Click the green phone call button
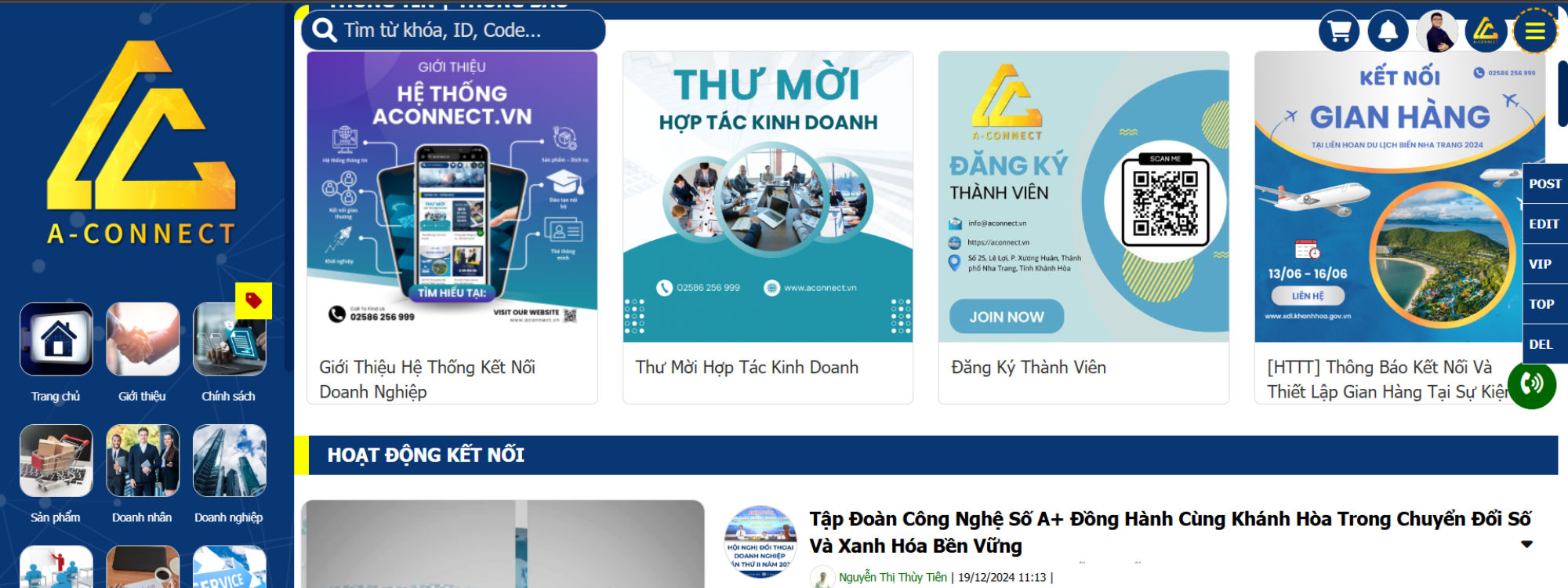The width and height of the screenshot is (1568, 588). [x=1531, y=384]
